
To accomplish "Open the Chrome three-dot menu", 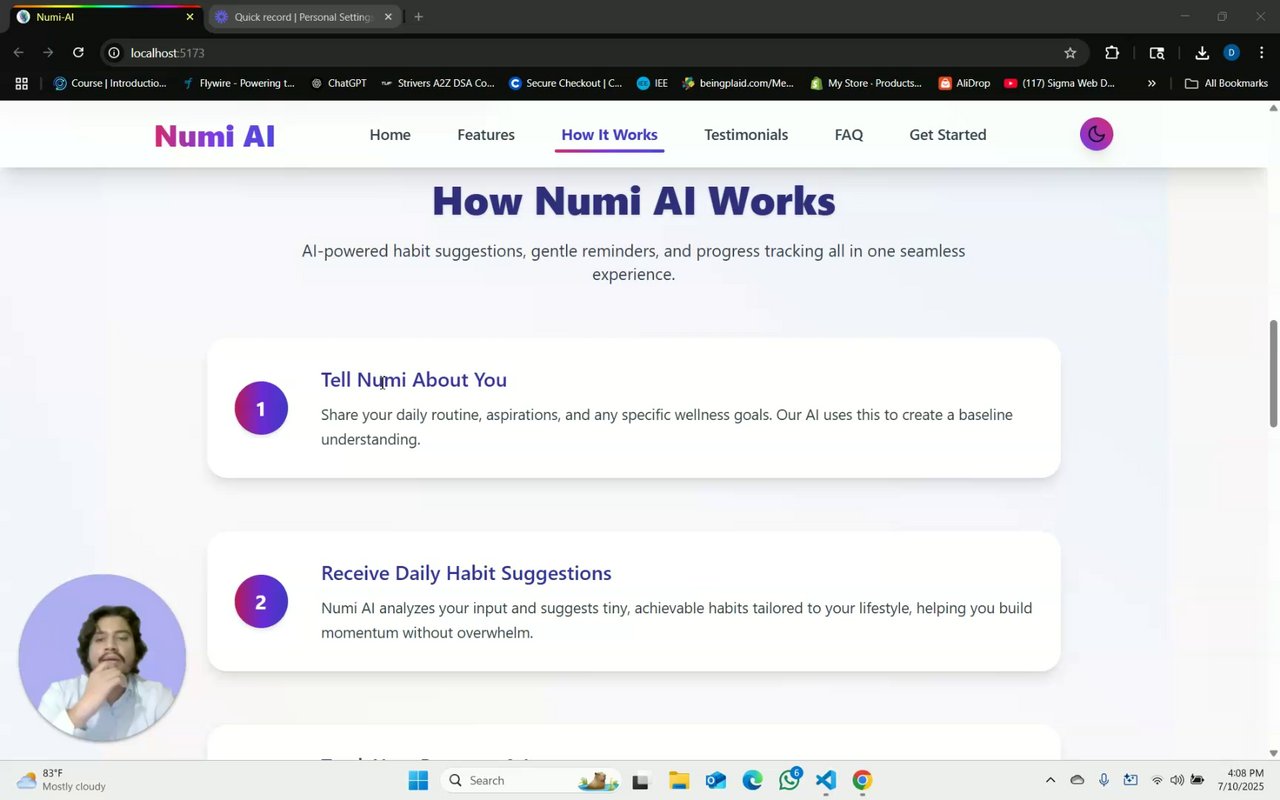I will click(1262, 53).
